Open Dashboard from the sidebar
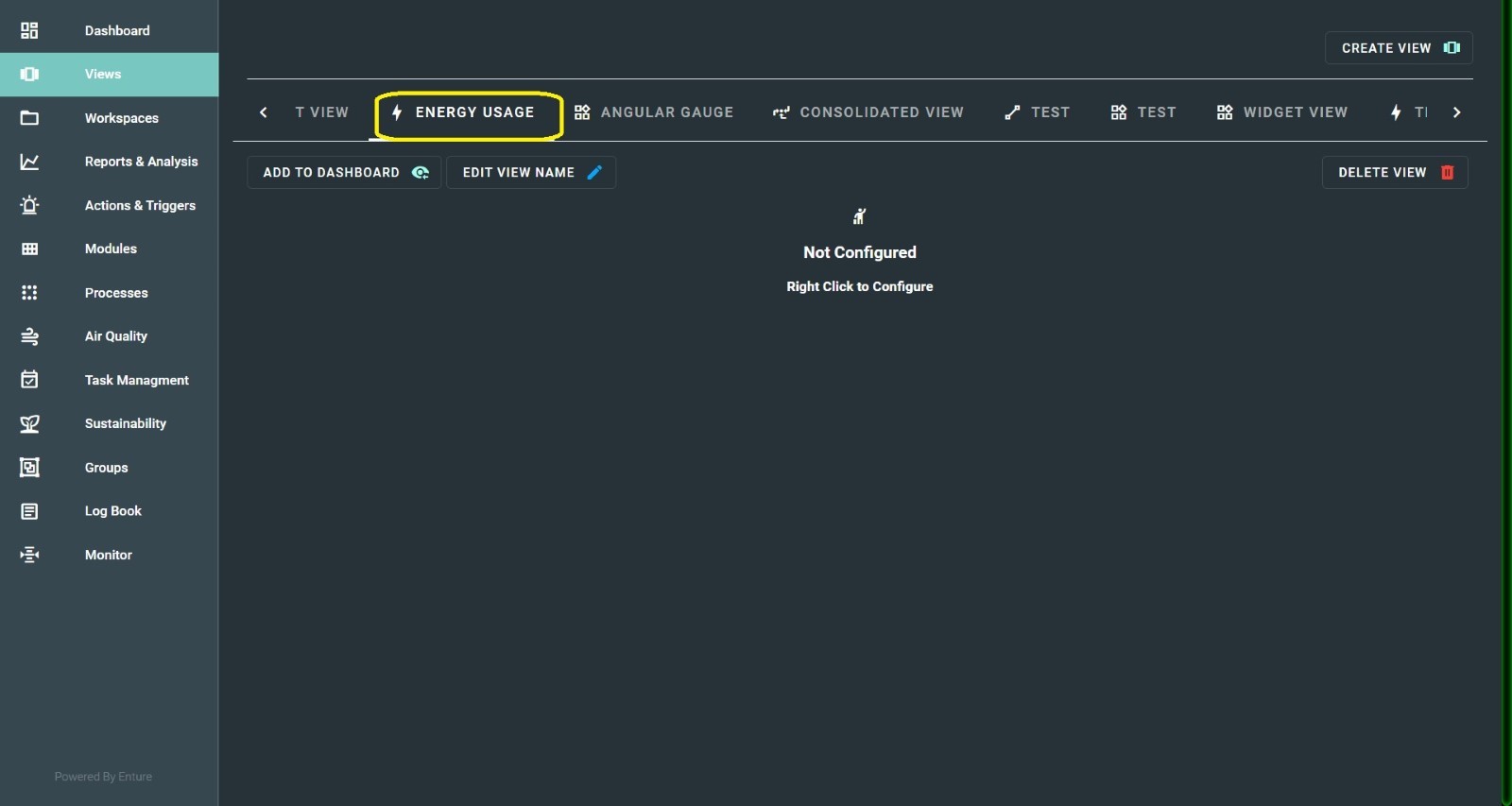The width and height of the screenshot is (1512, 806). (x=109, y=30)
